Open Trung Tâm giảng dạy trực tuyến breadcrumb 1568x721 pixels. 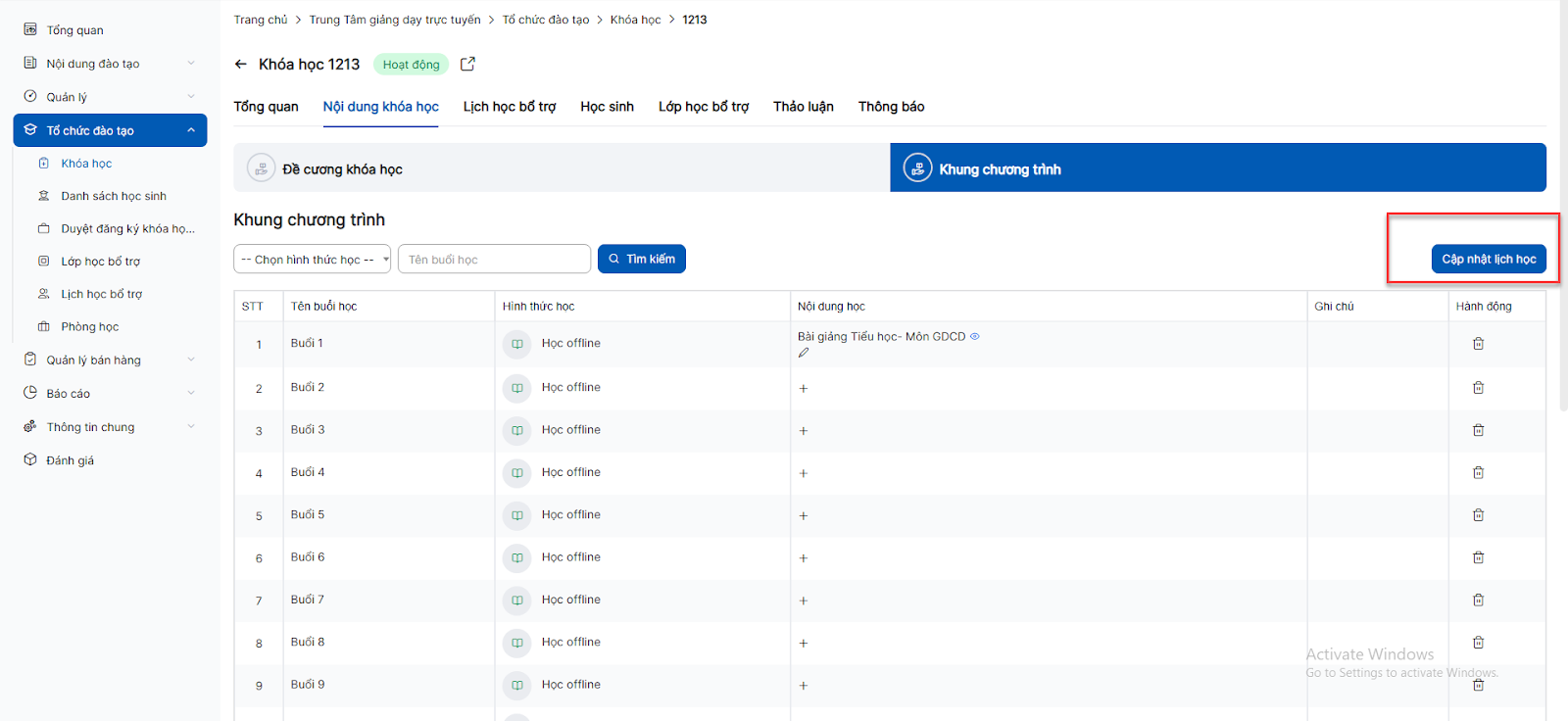coord(395,20)
